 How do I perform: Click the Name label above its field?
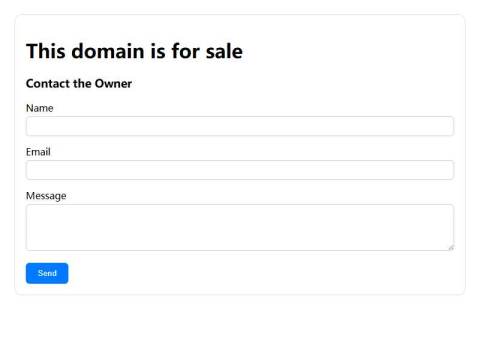pyautogui.click(x=40, y=108)
